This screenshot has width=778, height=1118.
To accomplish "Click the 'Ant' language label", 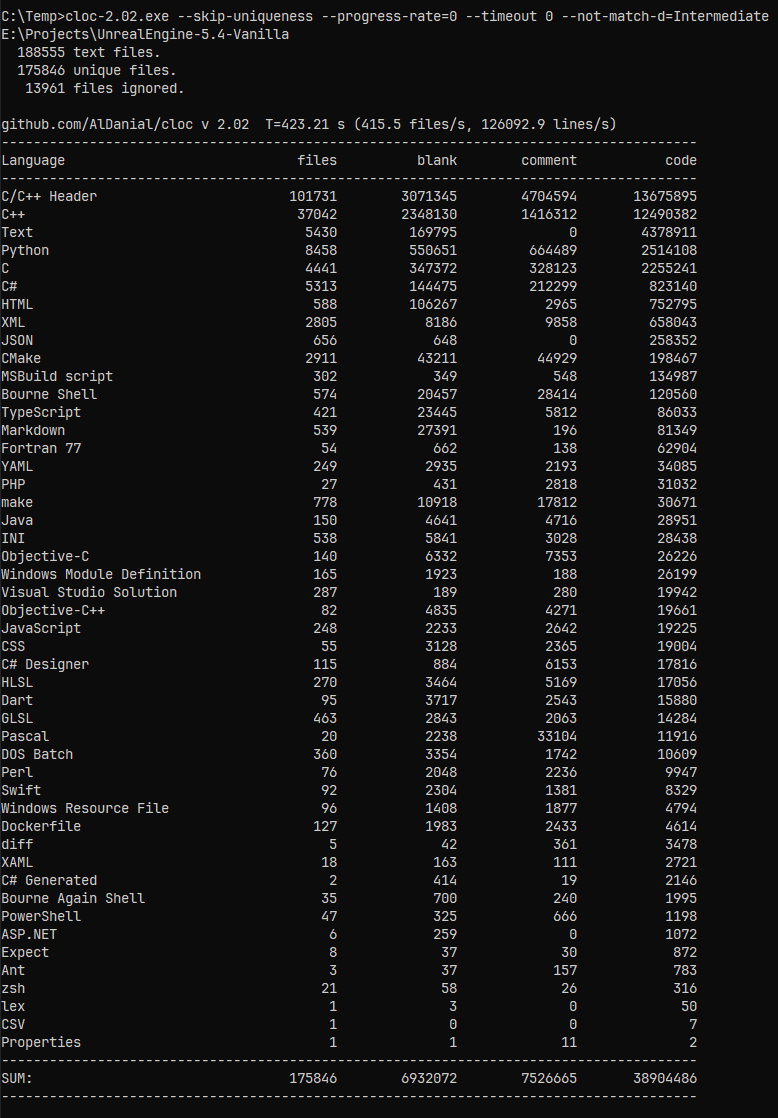I will click(13, 970).
